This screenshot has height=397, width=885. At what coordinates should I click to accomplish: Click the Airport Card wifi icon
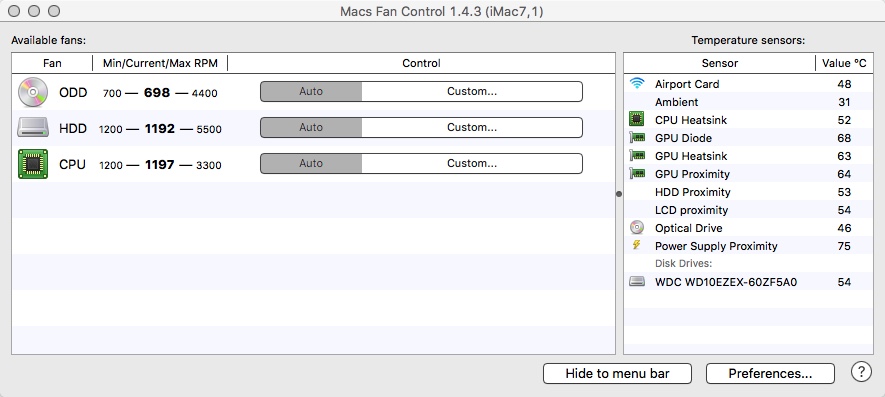click(637, 84)
